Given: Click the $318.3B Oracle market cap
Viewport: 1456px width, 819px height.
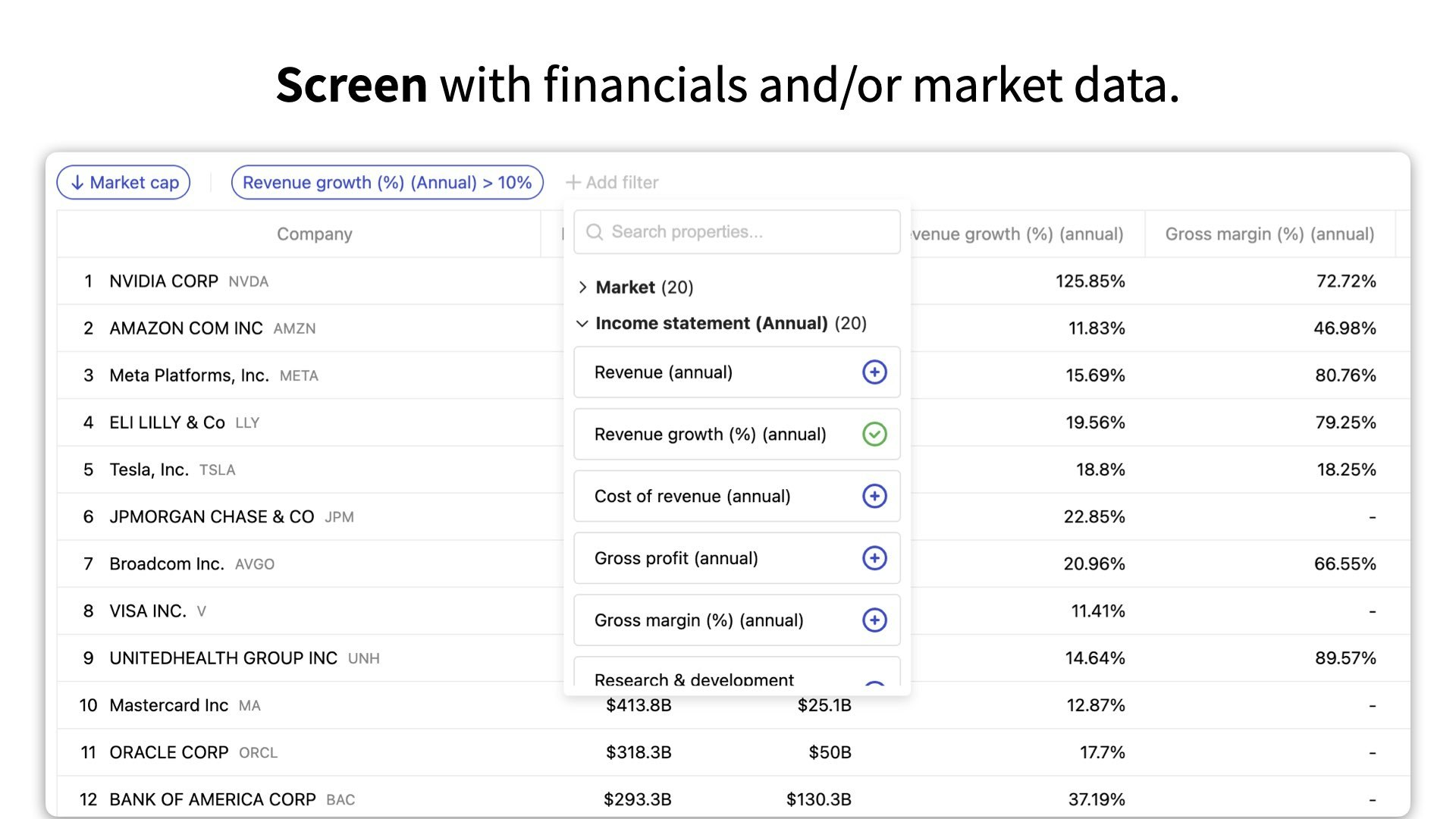Looking at the screenshot, I should click(639, 752).
